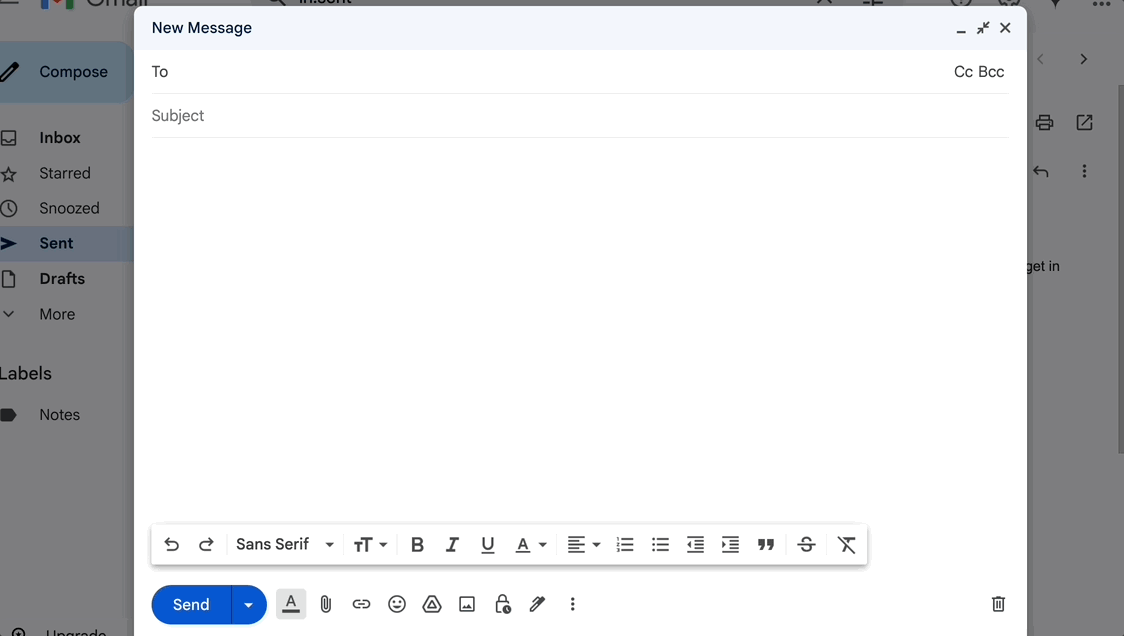This screenshot has height=636, width=1124.
Task: Toggle italic formatting
Action: [452, 545]
